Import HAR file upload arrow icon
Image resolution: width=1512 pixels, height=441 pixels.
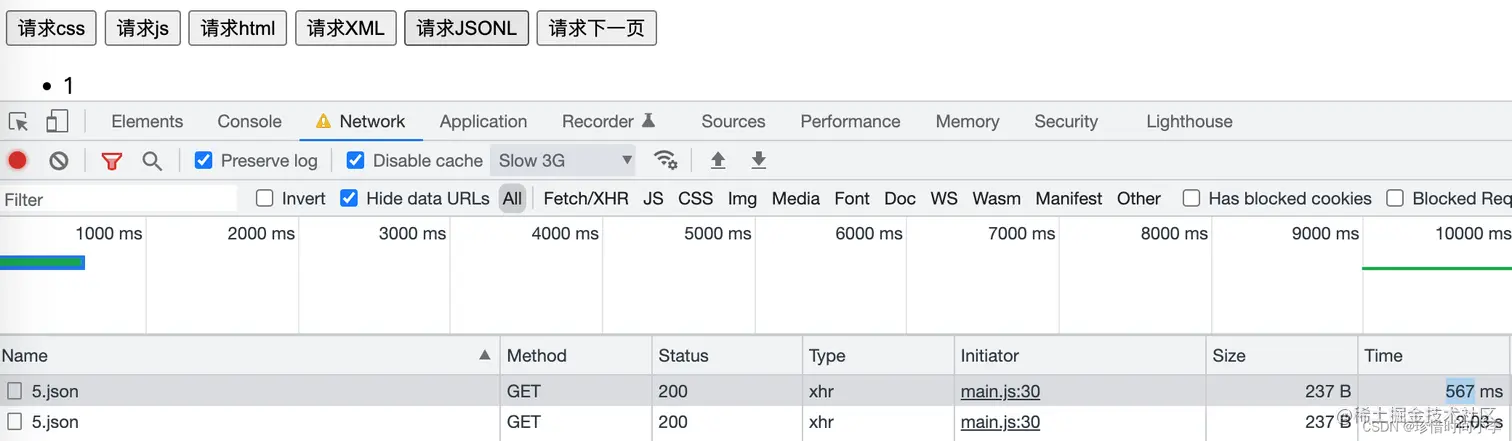coord(717,160)
